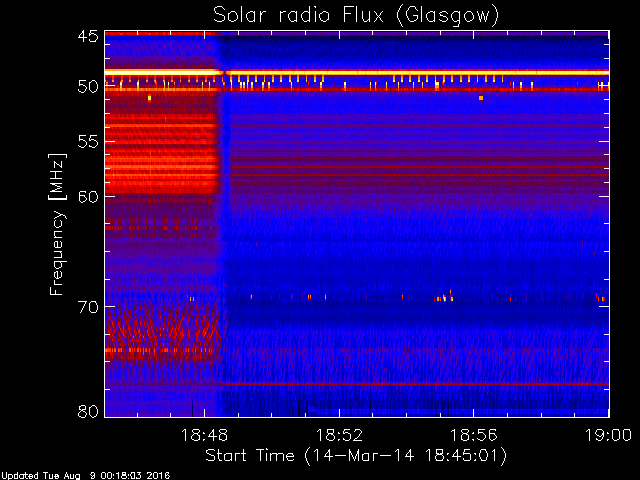The width and height of the screenshot is (640, 480).
Task: Click the 80 frequency tick label
Action: coord(88,411)
